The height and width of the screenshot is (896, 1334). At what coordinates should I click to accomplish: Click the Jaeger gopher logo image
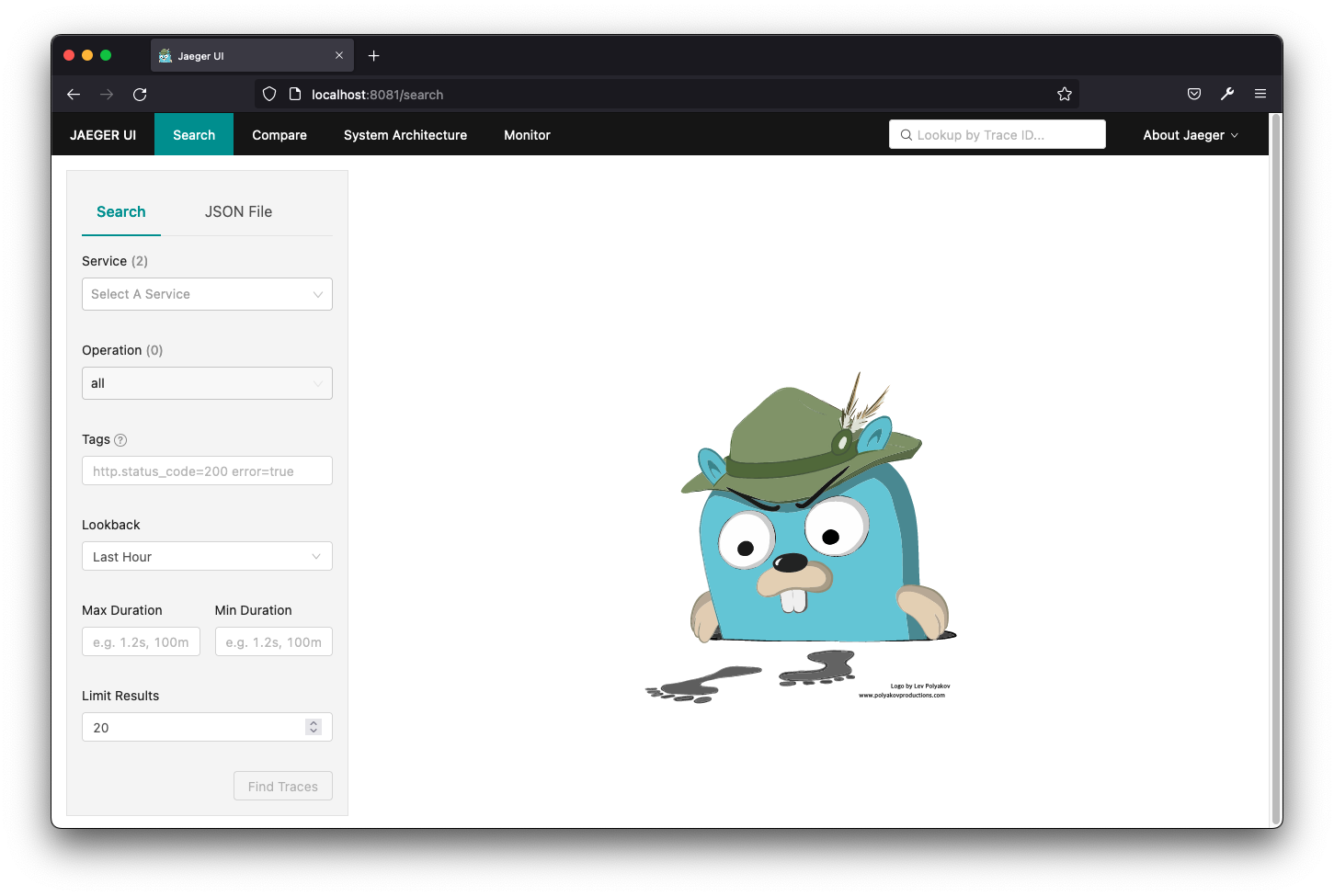coord(800,538)
